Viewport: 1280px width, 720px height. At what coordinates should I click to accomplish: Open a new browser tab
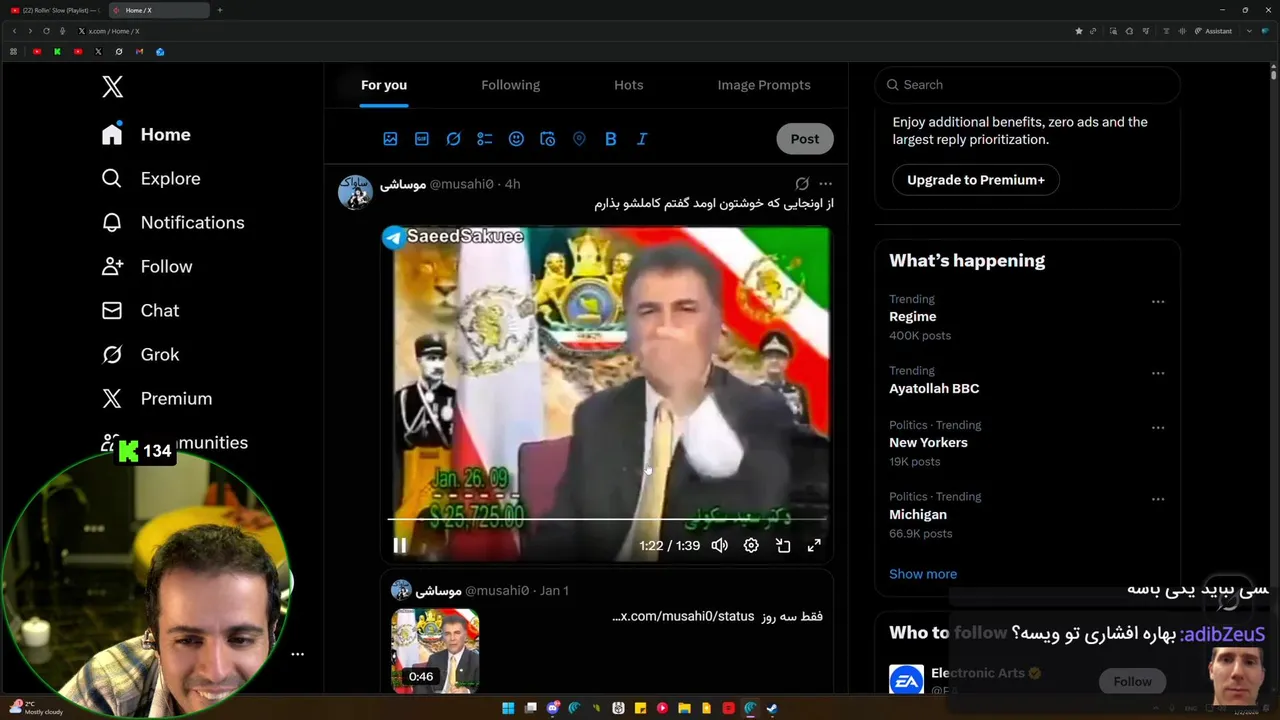[x=220, y=10]
